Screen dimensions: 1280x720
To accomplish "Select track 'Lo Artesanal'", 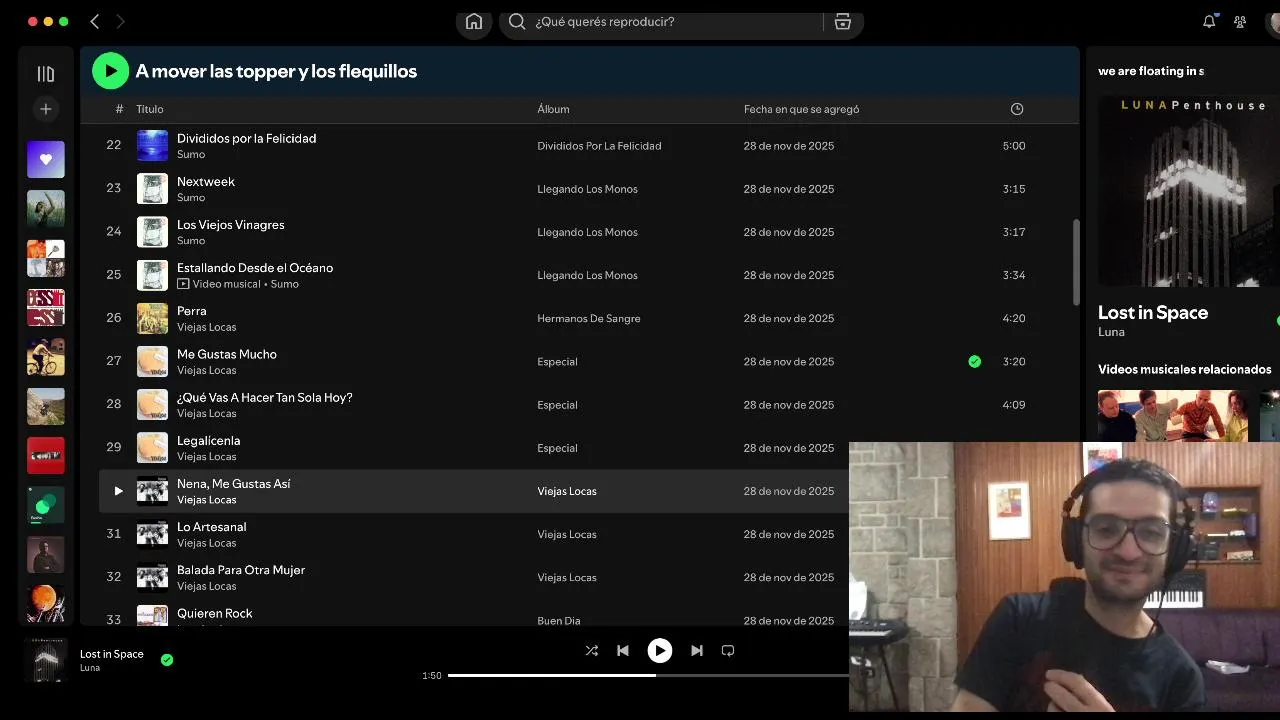I will tap(212, 527).
